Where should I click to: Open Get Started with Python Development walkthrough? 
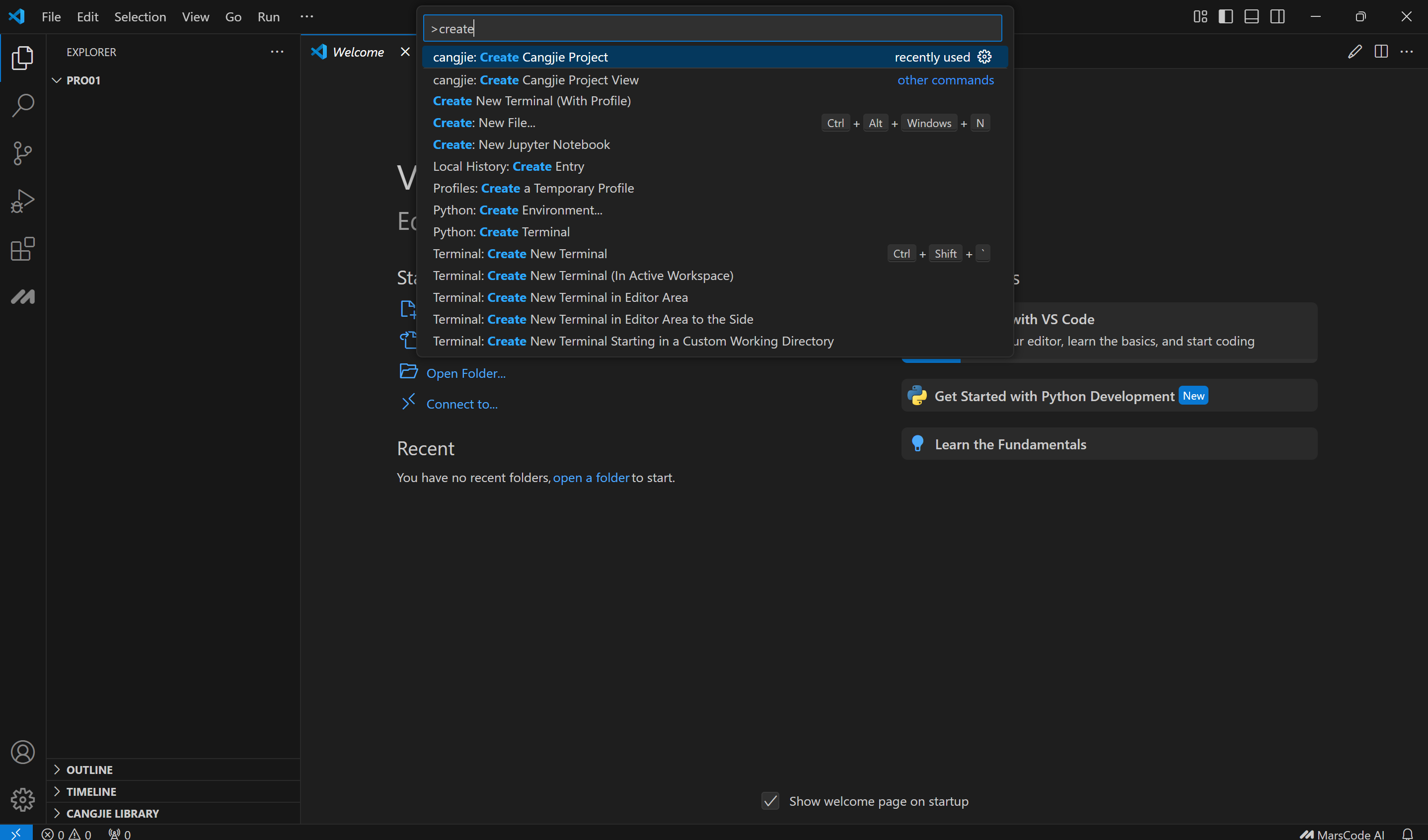[1109, 395]
